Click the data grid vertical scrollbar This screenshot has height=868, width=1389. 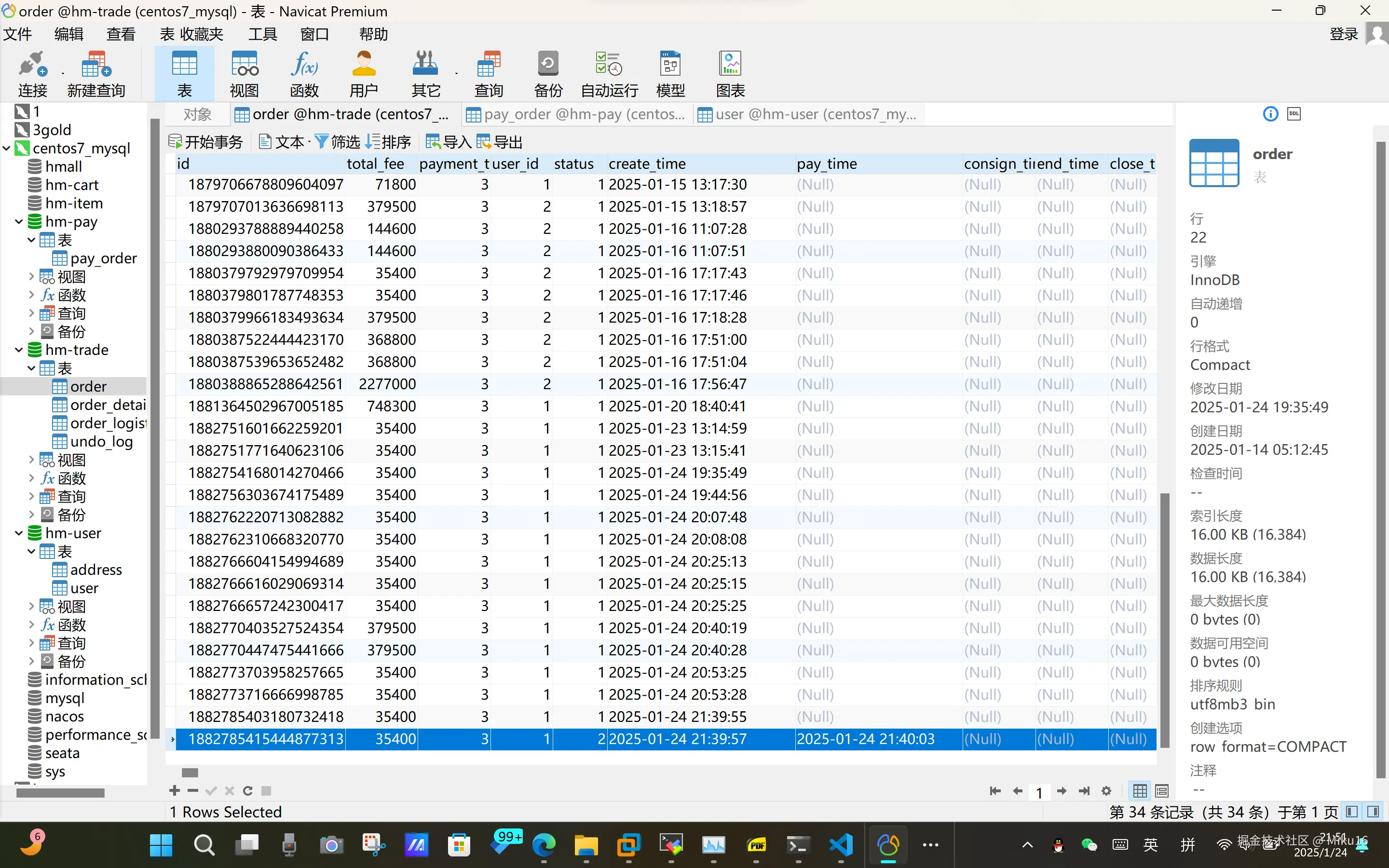coord(1165,620)
